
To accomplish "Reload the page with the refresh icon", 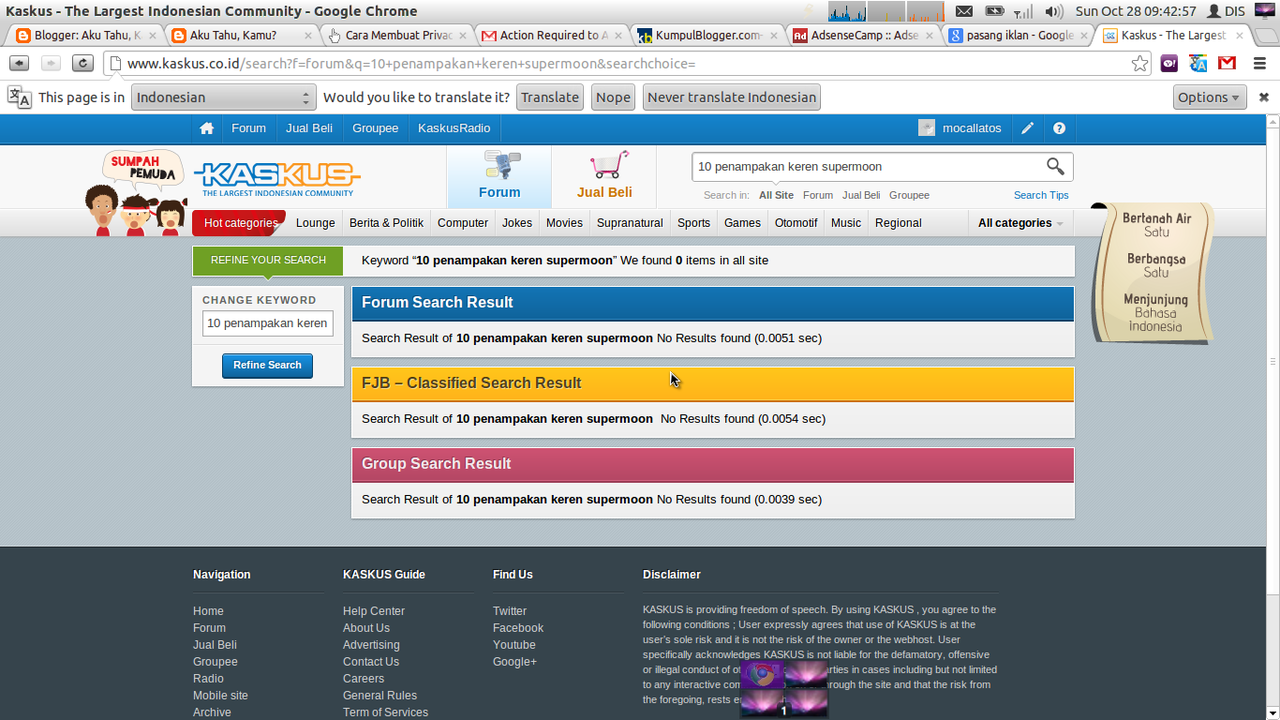I will pos(83,63).
